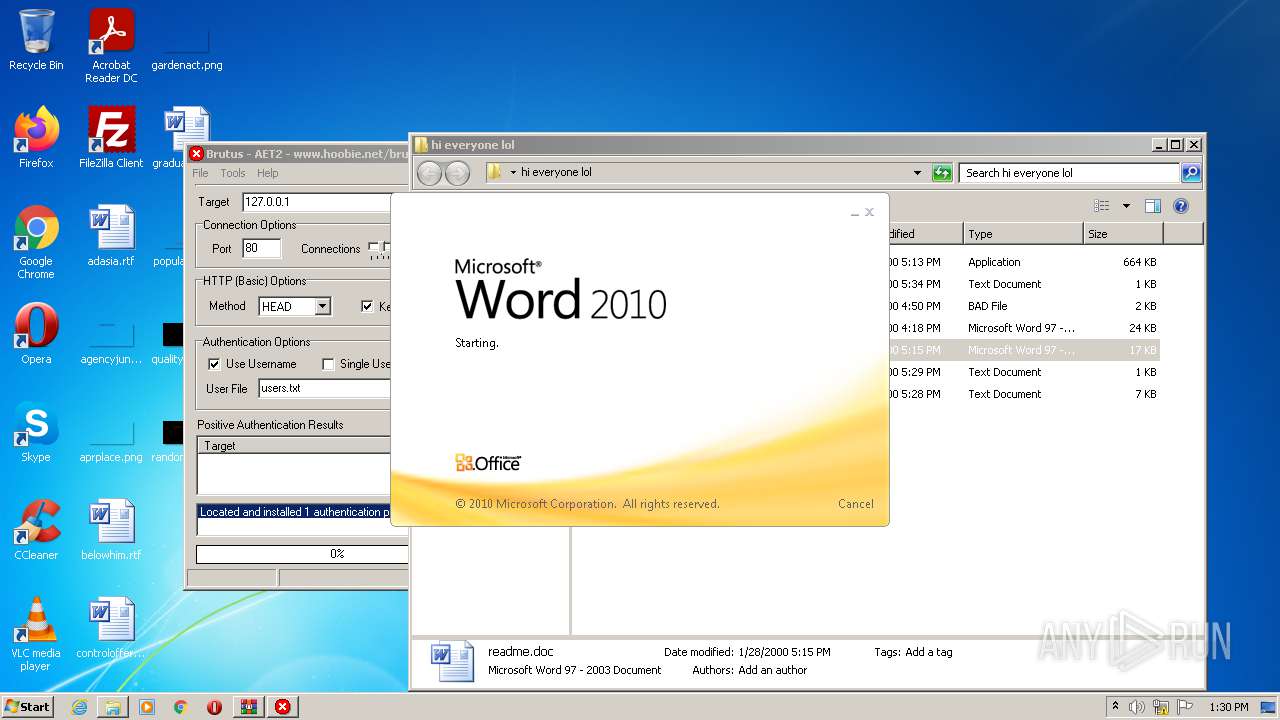Toggle the Single User checkbox
This screenshot has width=1280, height=720.
coord(328,364)
